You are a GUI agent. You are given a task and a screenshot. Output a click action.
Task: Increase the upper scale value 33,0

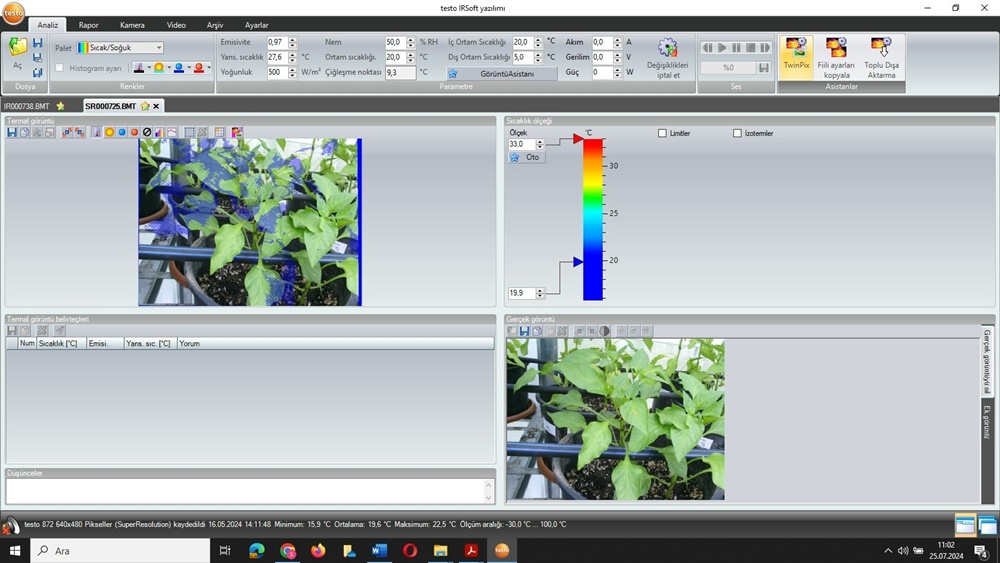click(x=541, y=141)
